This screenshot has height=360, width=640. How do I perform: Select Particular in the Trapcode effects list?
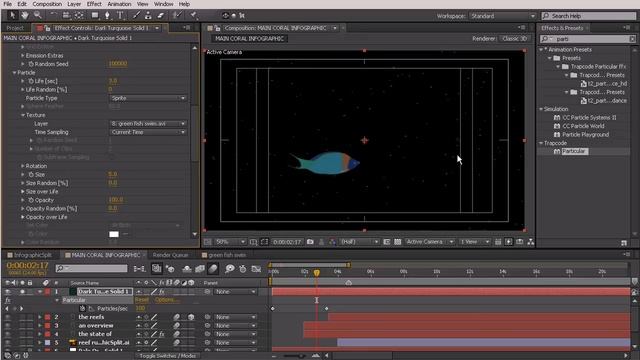pyautogui.click(x=575, y=151)
